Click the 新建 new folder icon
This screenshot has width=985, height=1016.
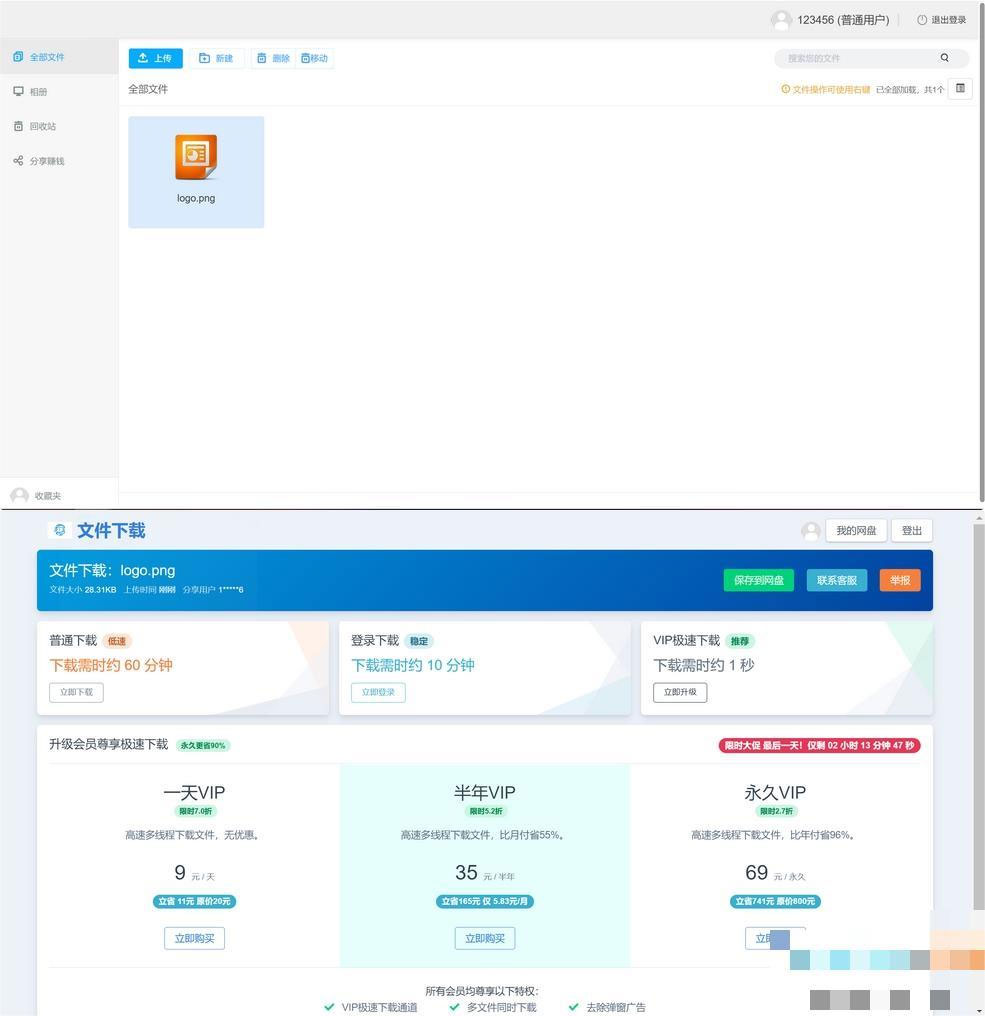[206, 57]
